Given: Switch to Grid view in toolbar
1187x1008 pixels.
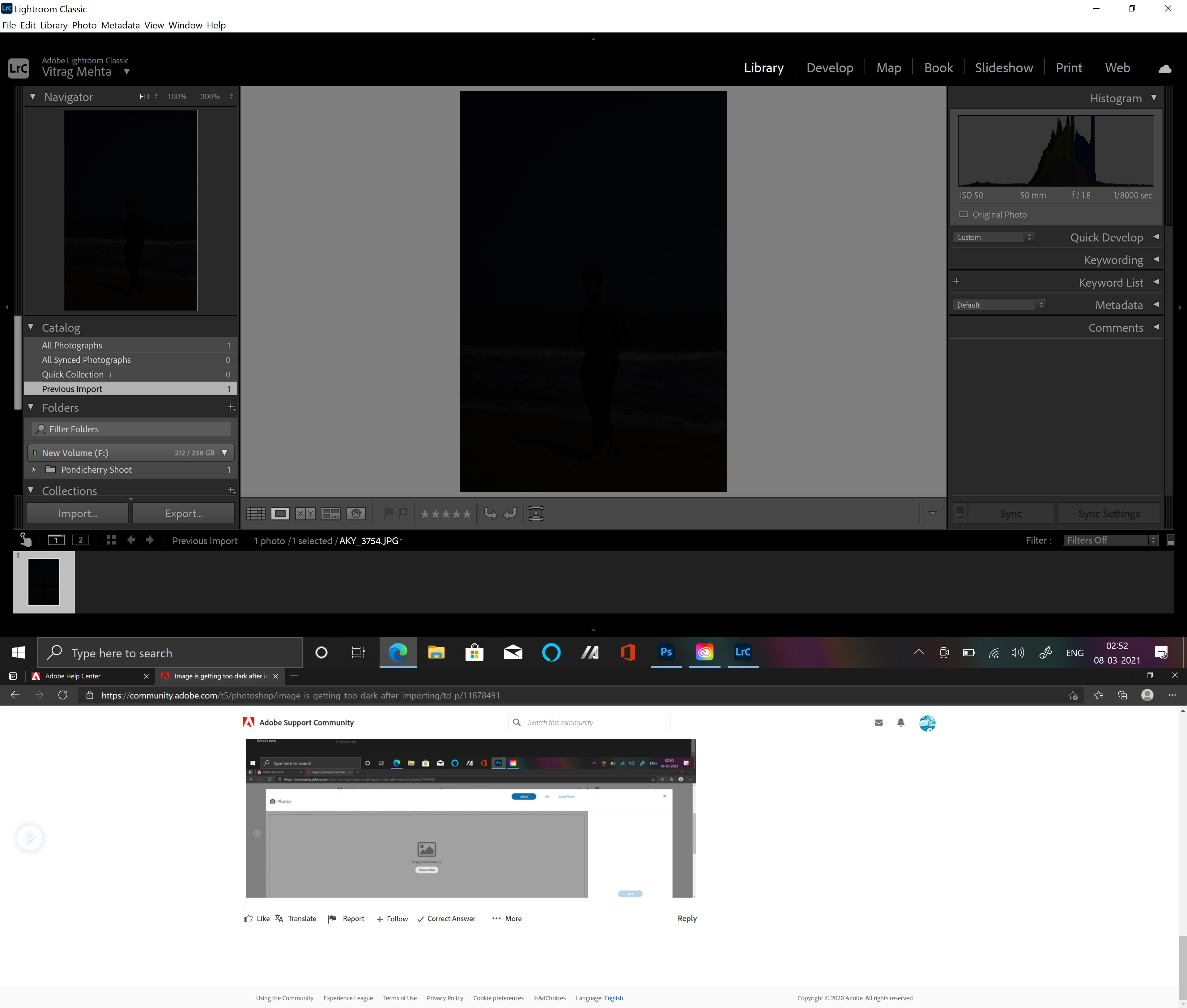Looking at the screenshot, I should (255, 513).
